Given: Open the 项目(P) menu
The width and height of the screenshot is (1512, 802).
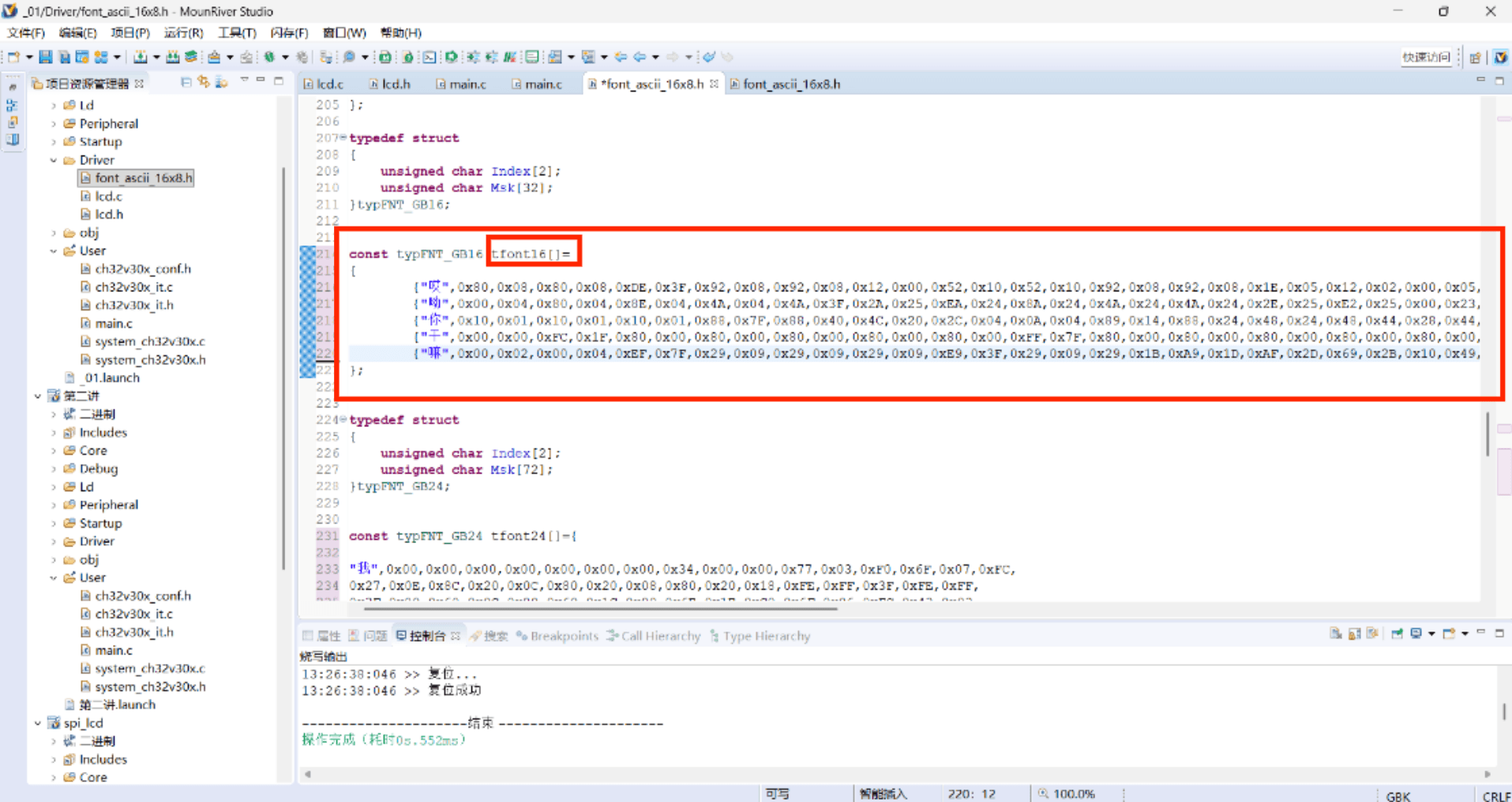Looking at the screenshot, I should click(129, 32).
